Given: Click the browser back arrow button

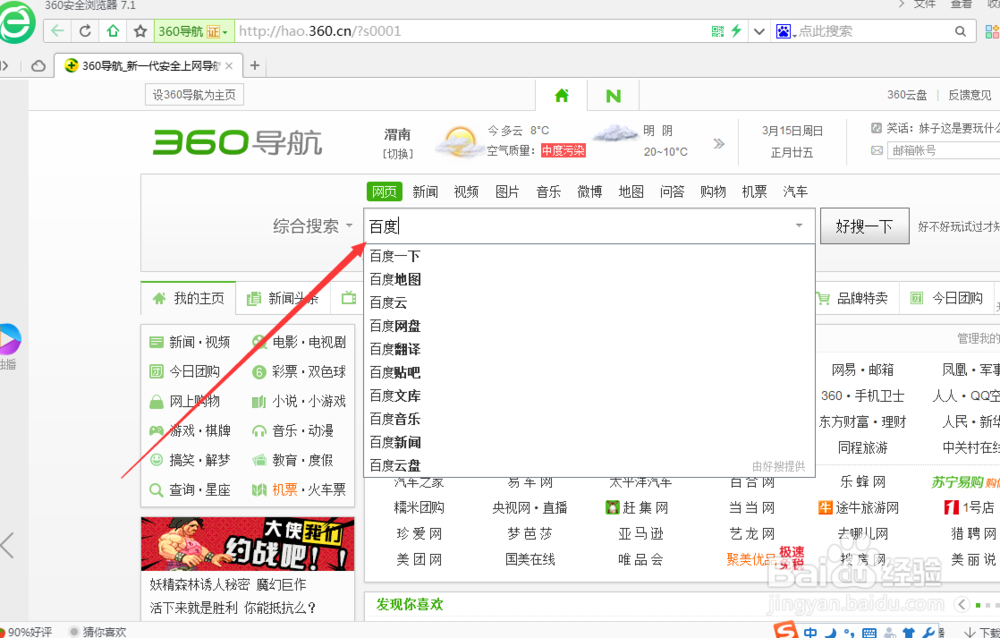Looking at the screenshot, I should tap(57, 31).
